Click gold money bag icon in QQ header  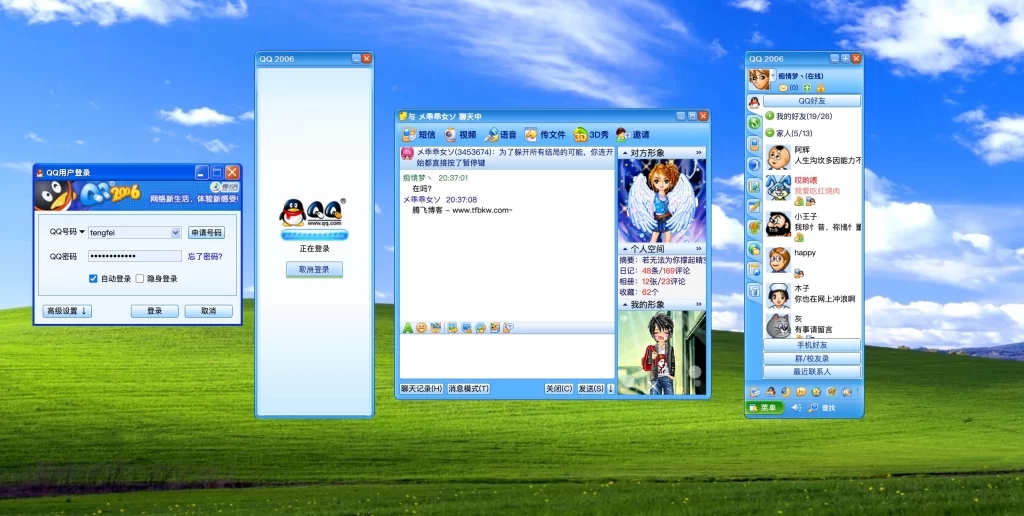(x=820, y=88)
